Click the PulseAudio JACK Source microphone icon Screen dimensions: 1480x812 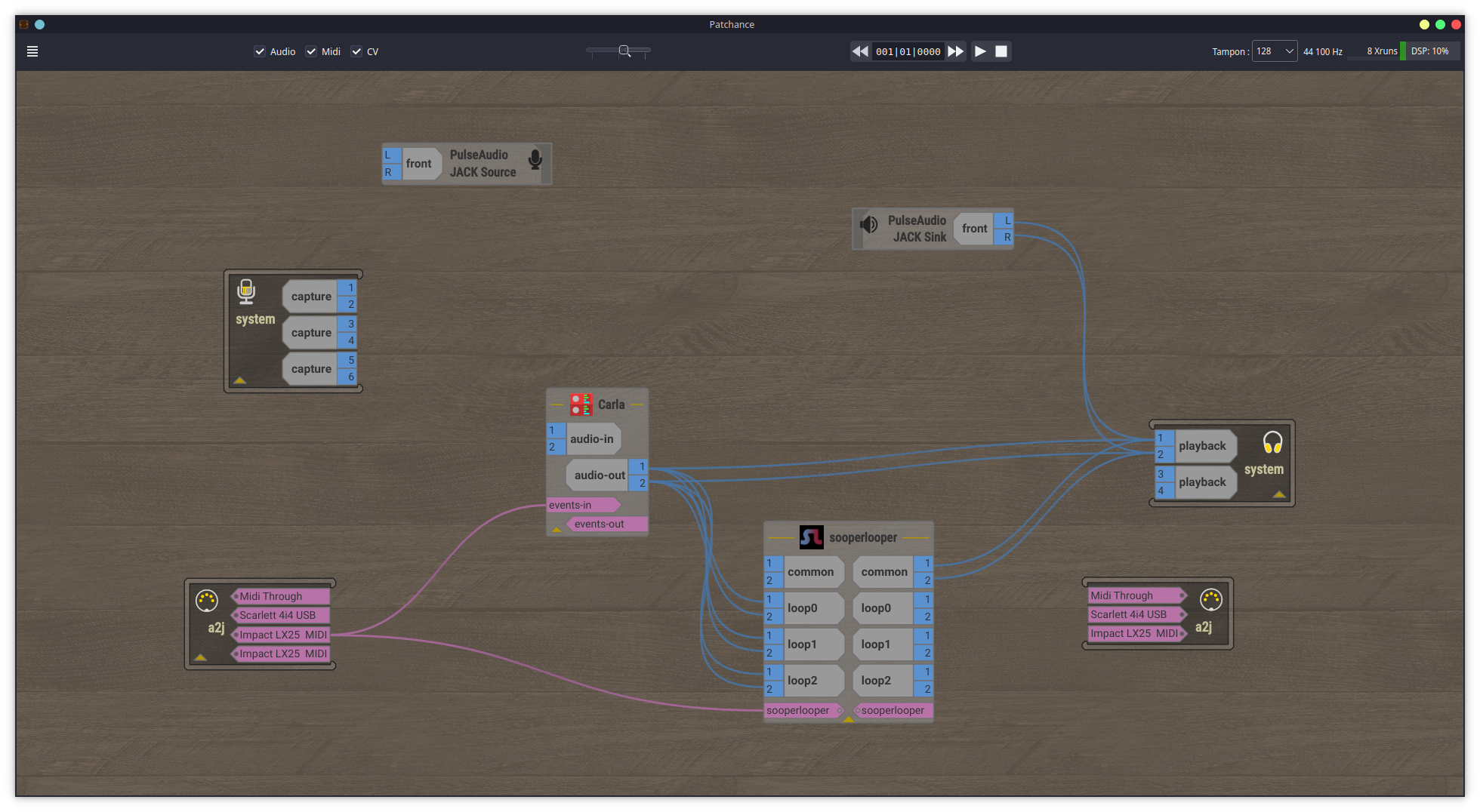[535, 159]
